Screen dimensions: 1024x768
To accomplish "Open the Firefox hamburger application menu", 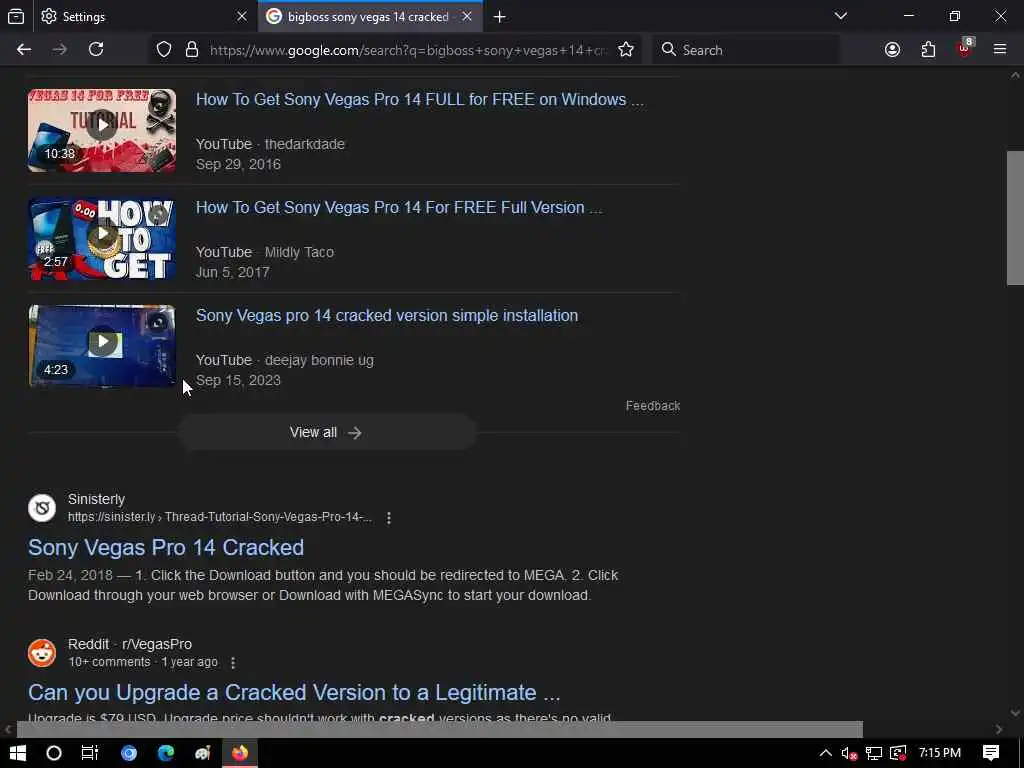I will coord(1000,50).
